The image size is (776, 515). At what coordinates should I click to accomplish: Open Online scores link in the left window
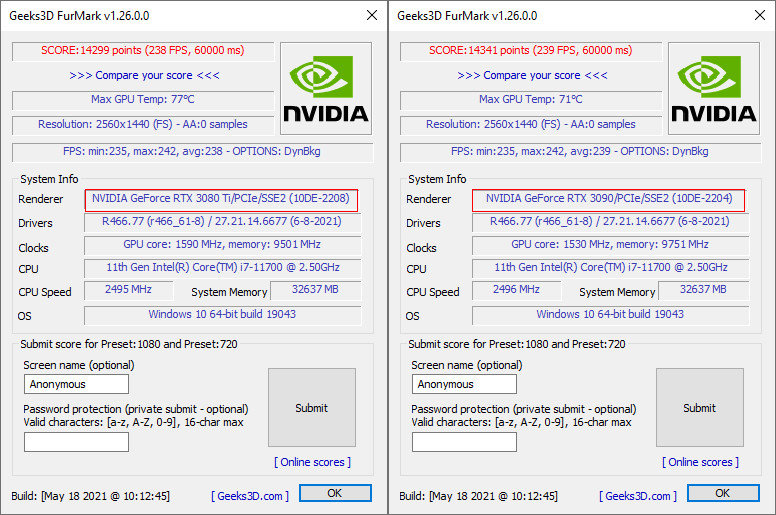(312, 462)
